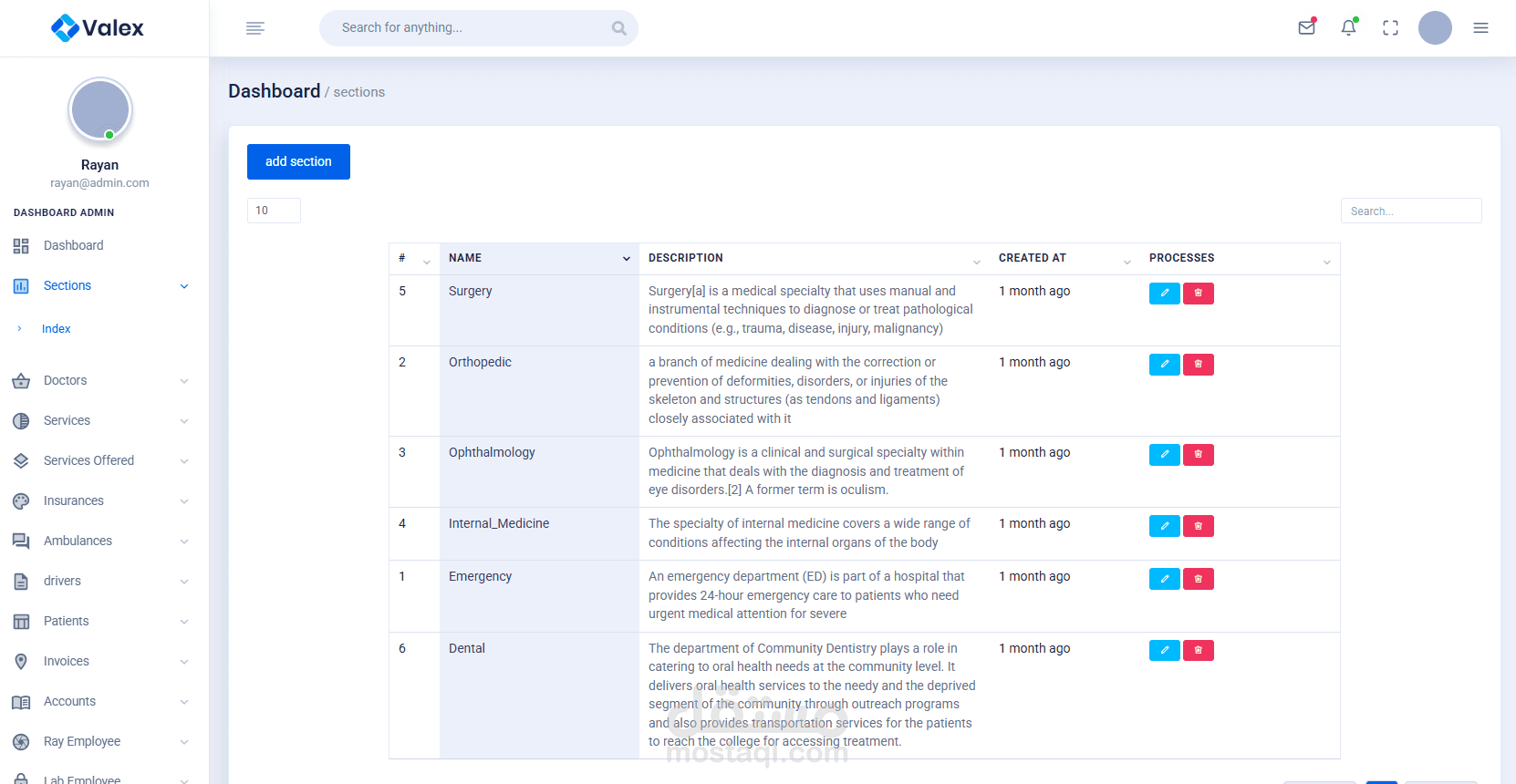Click the Valex logo link
1516x784 pixels.
coord(98,28)
